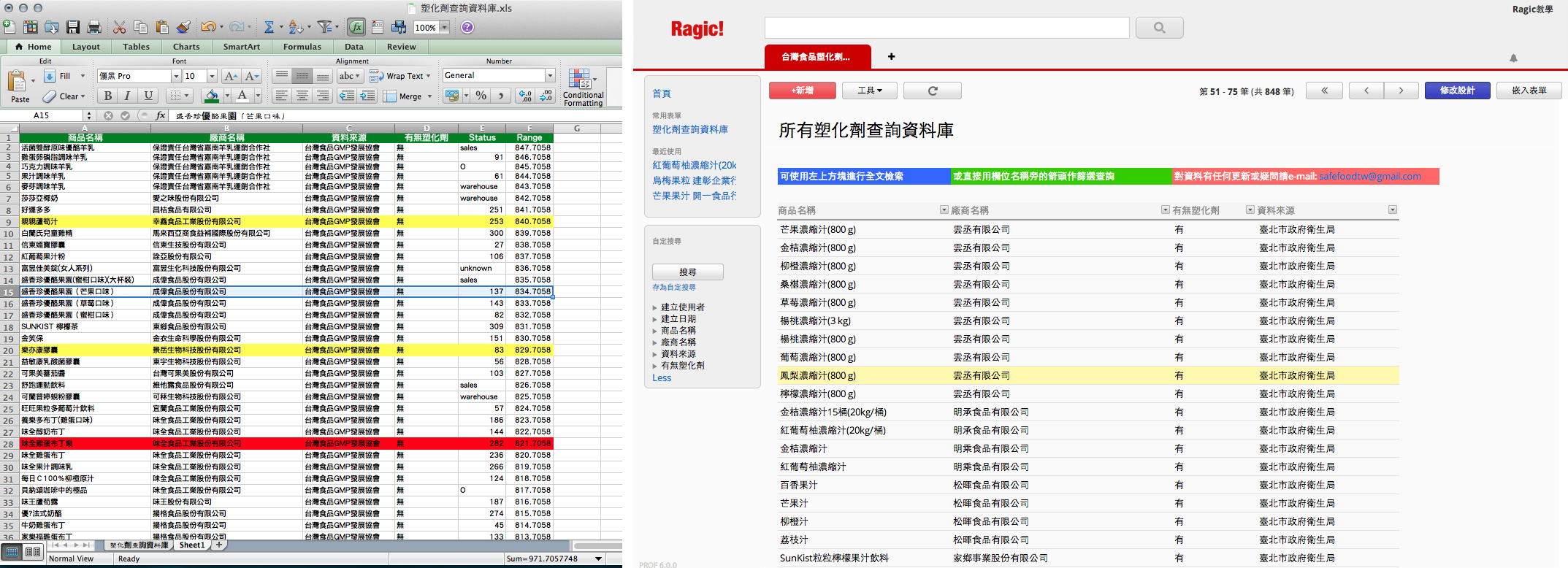Click the decrease indent icon

(347, 96)
